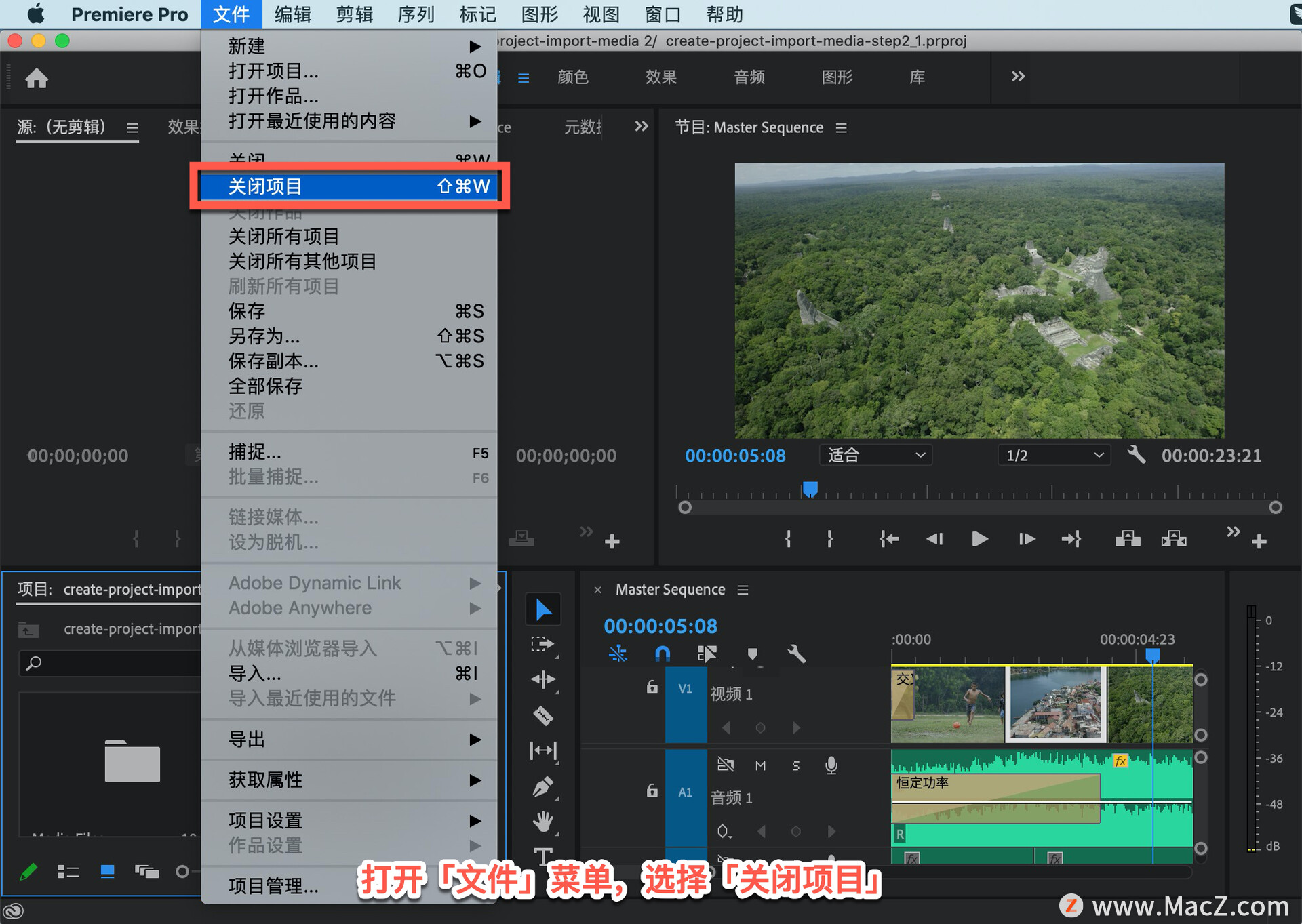Click Program Monitor playhead marker
Viewport: 1302px width, 924px height.
(x=810, y=489)
